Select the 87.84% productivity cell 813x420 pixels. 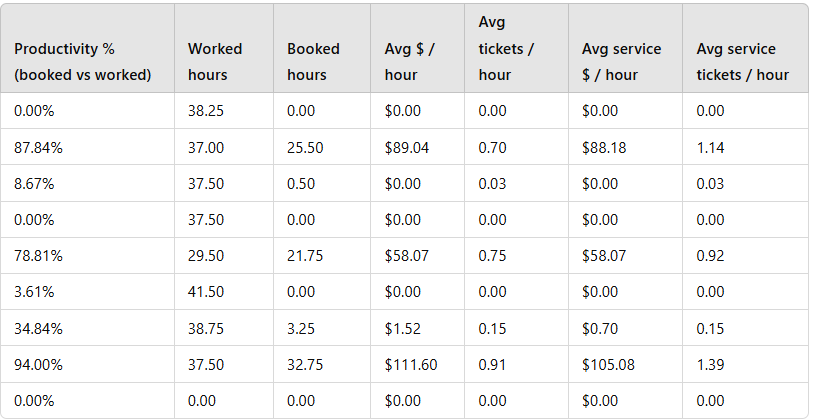(87, 147)
